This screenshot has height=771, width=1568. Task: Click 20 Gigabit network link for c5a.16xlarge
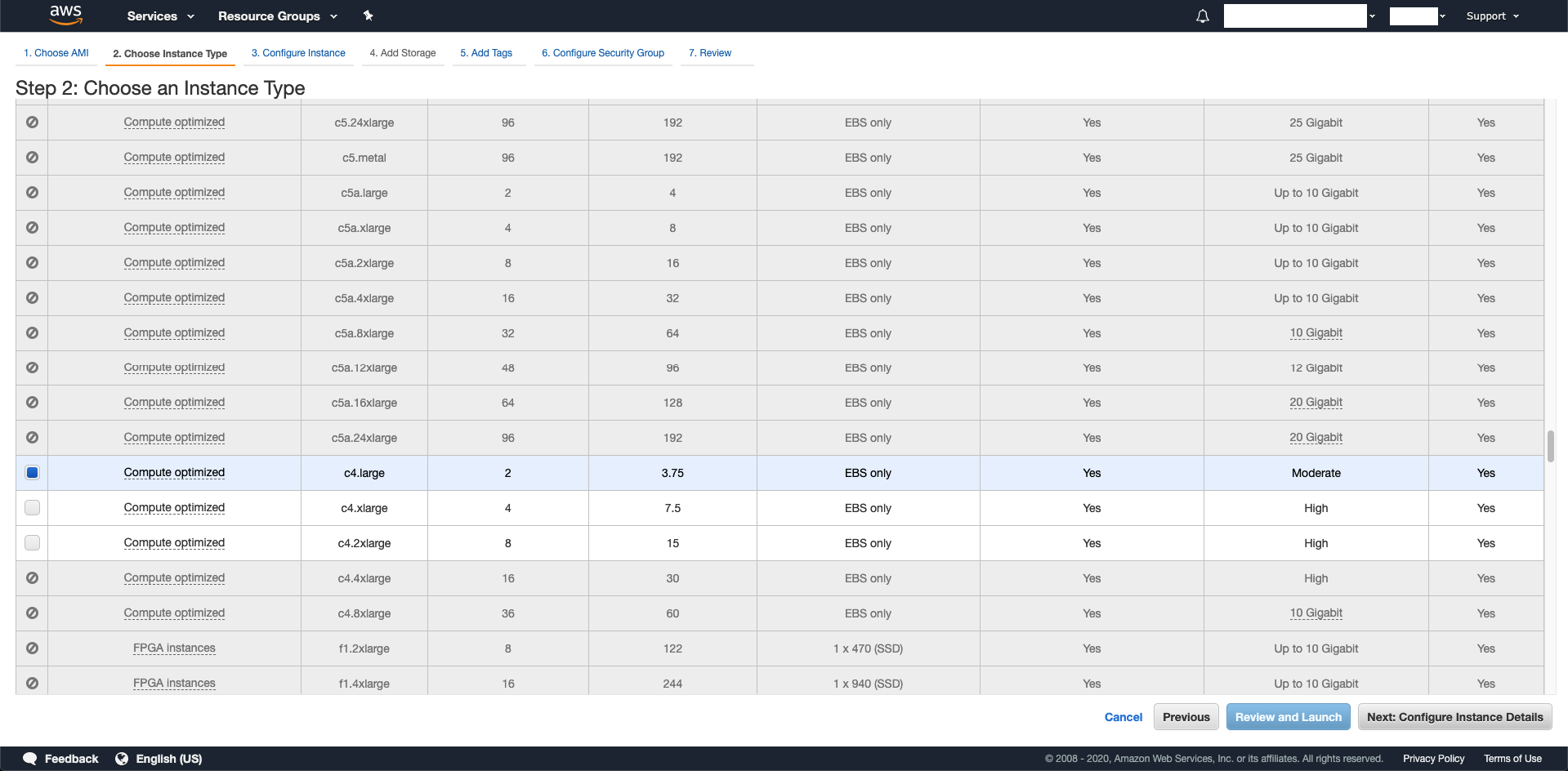click(x=1316, y=403)
